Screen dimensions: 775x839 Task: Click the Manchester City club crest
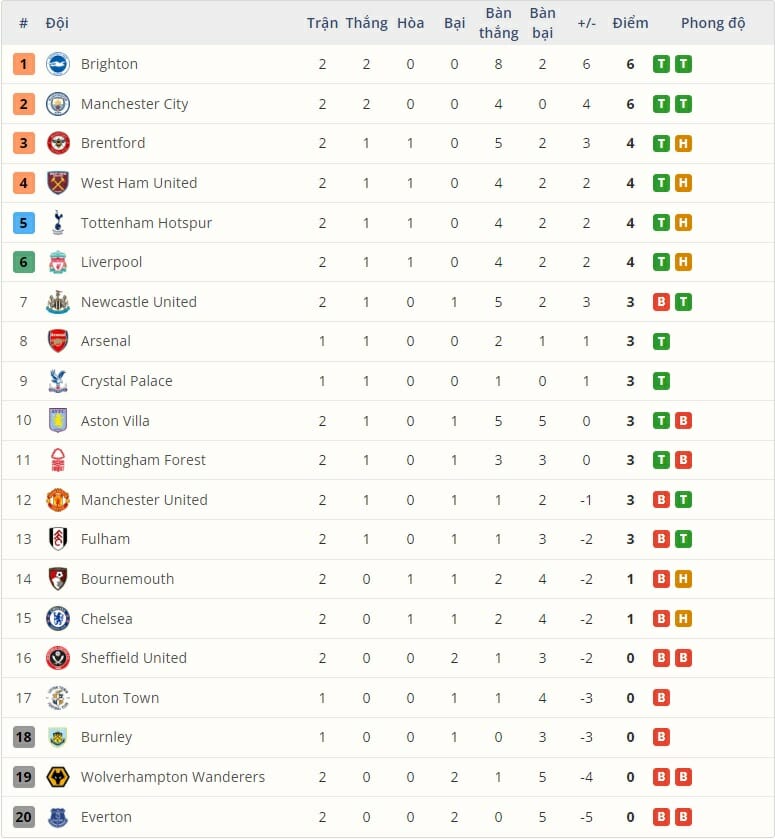pos(58,104)
